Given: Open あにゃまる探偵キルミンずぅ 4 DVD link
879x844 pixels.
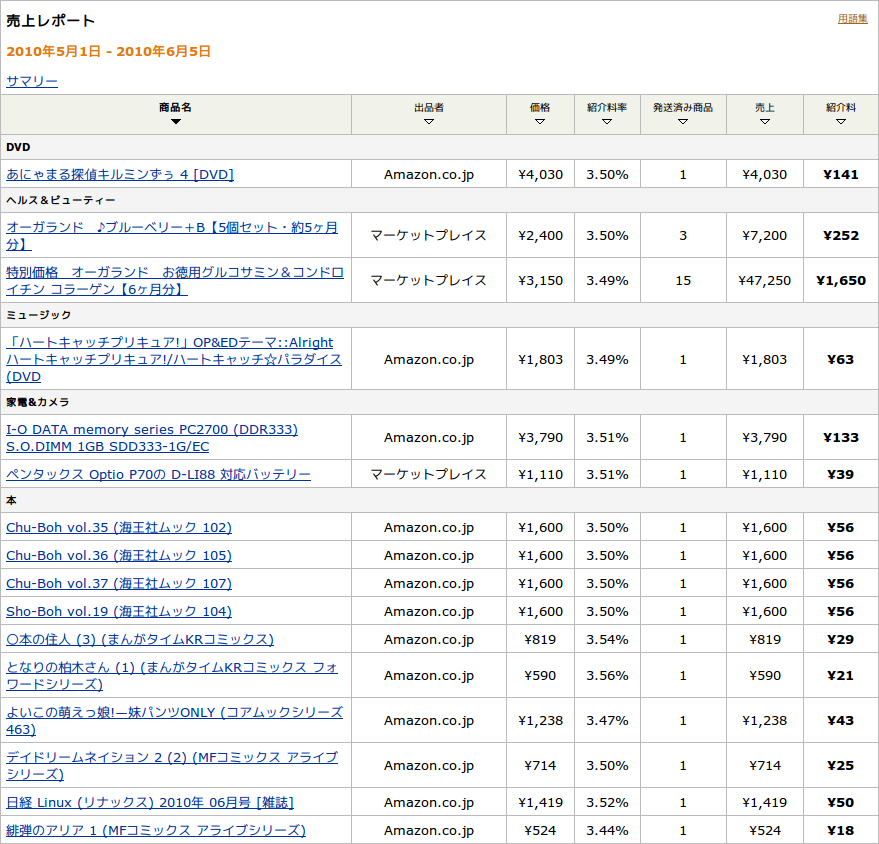Looking at the screenshot, I should point(120,174).
